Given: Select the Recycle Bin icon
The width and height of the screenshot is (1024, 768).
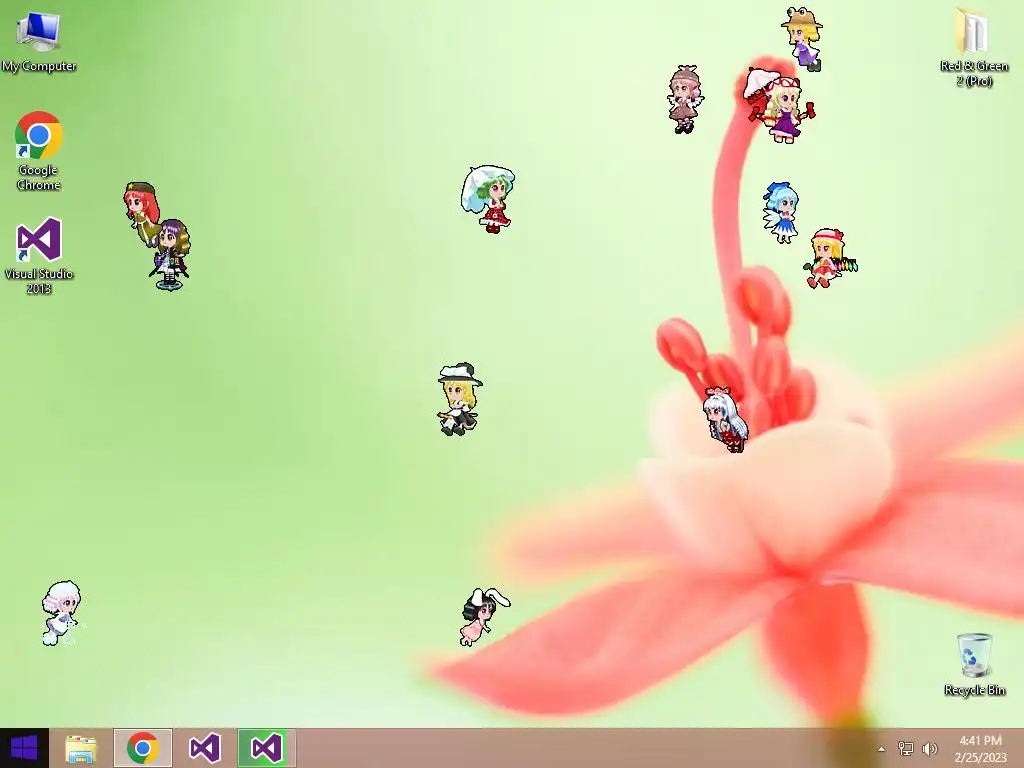Looking at the screenshot, I should tap(974, 664).
